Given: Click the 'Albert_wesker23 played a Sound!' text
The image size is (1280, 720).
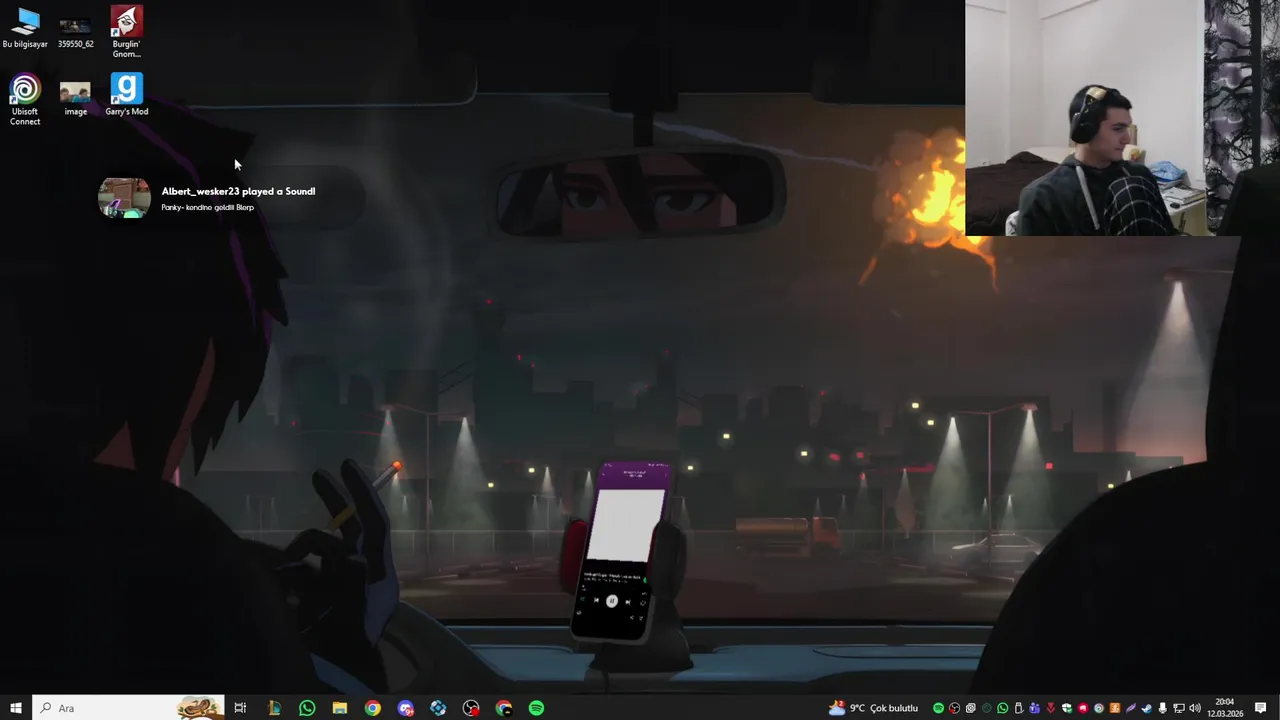Looking at the screenshot, I should (238, 191).
